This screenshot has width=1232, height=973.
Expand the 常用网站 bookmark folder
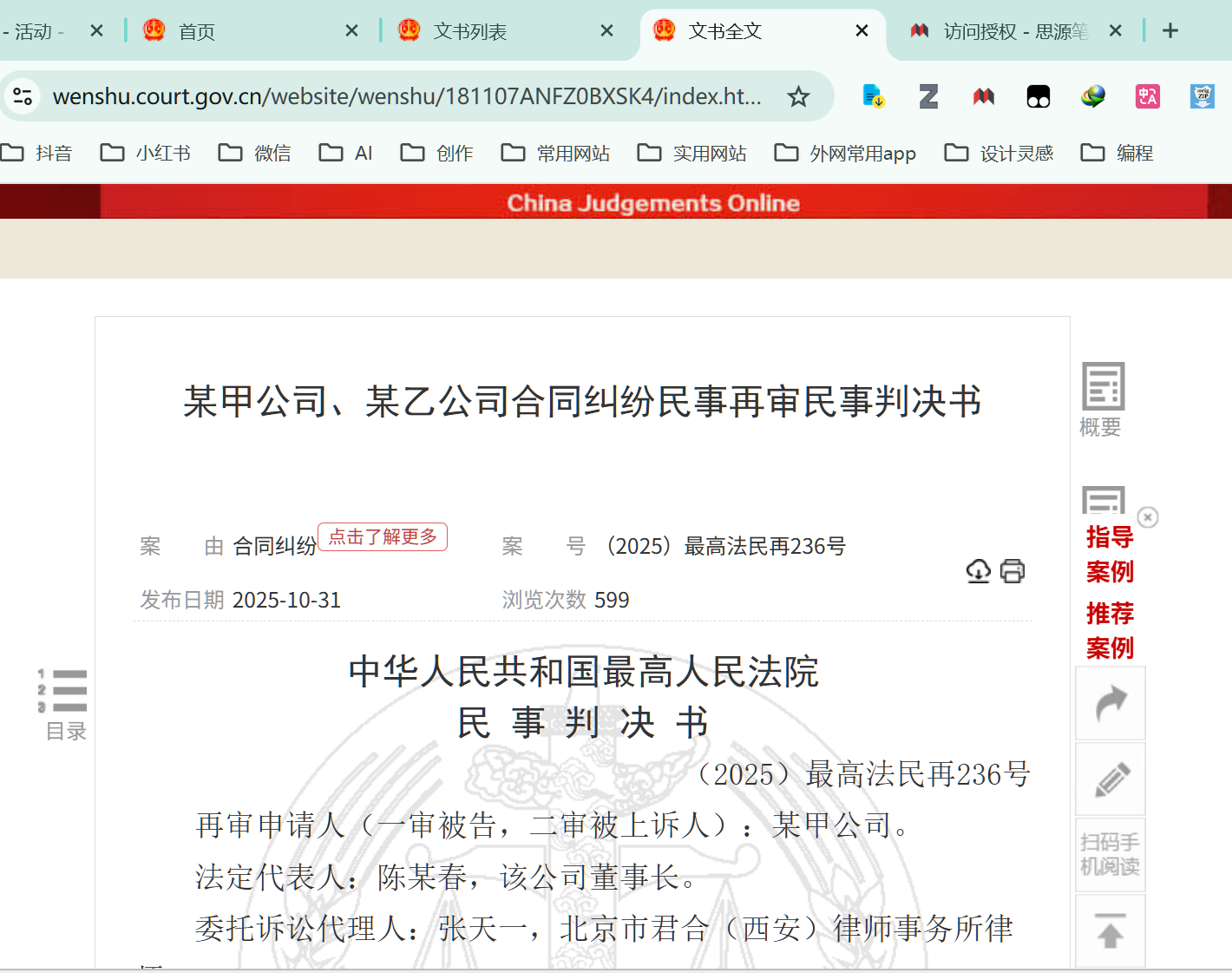click(x=556, y=154)
